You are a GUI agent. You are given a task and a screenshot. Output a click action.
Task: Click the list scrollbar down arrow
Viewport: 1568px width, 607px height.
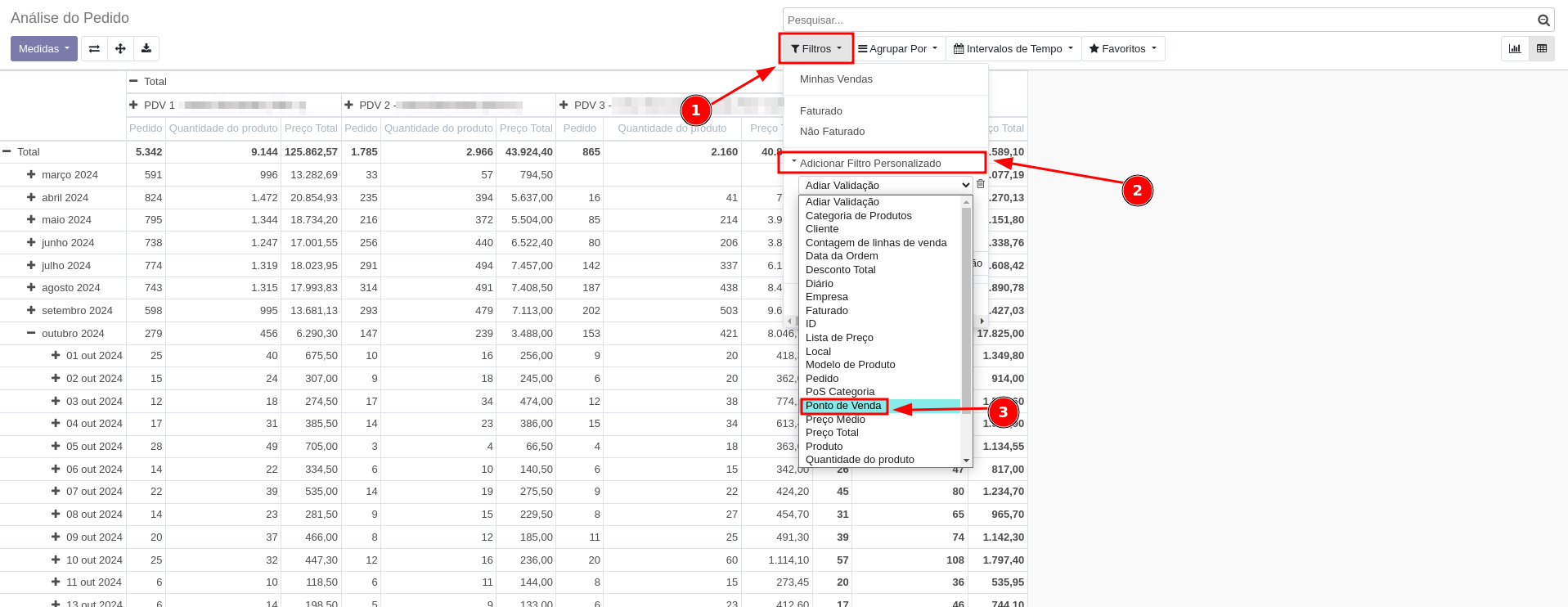pos(967,461)
